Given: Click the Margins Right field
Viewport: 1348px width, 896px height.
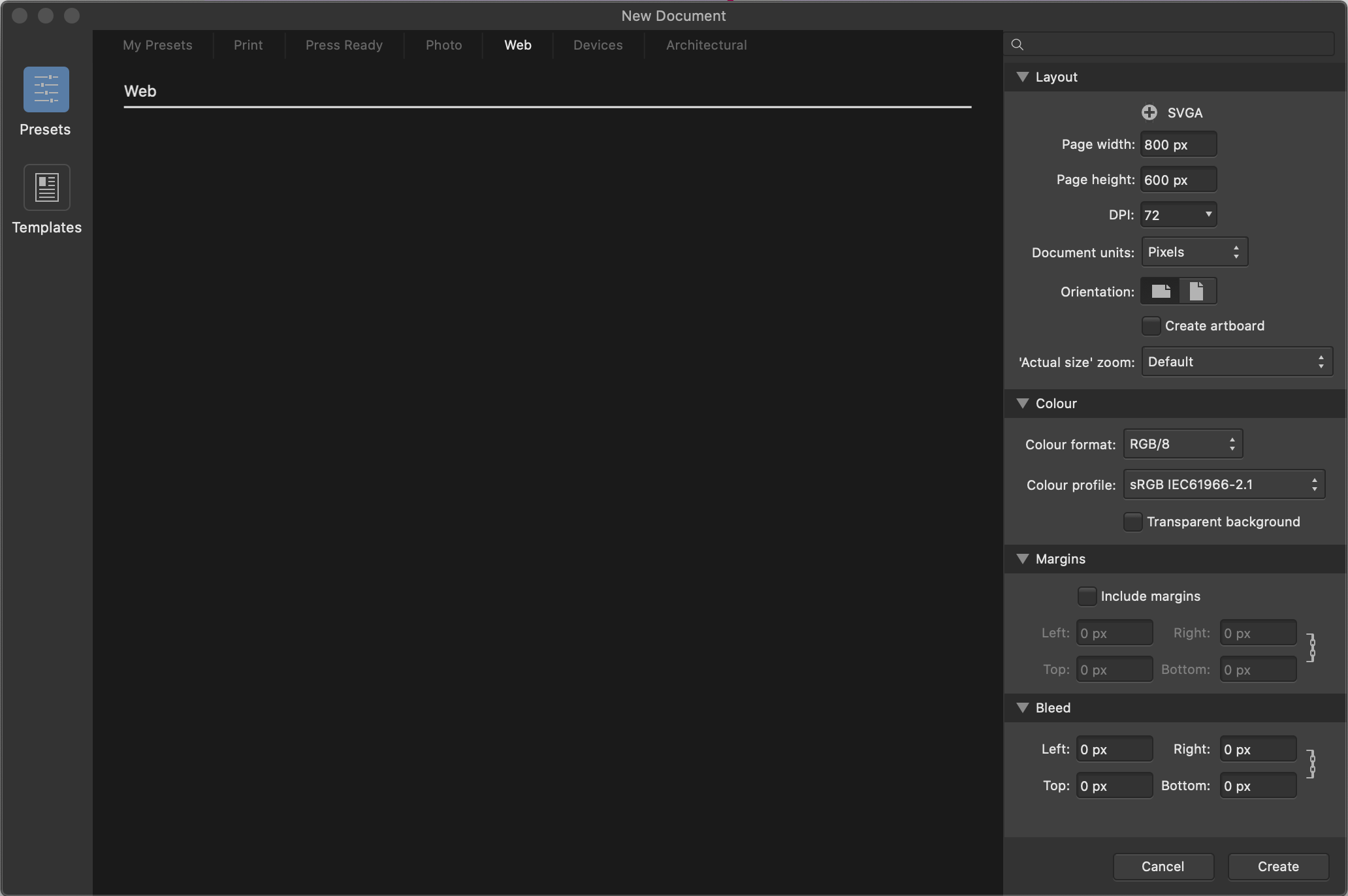Looking at the screenshot, I should 1258,633.
